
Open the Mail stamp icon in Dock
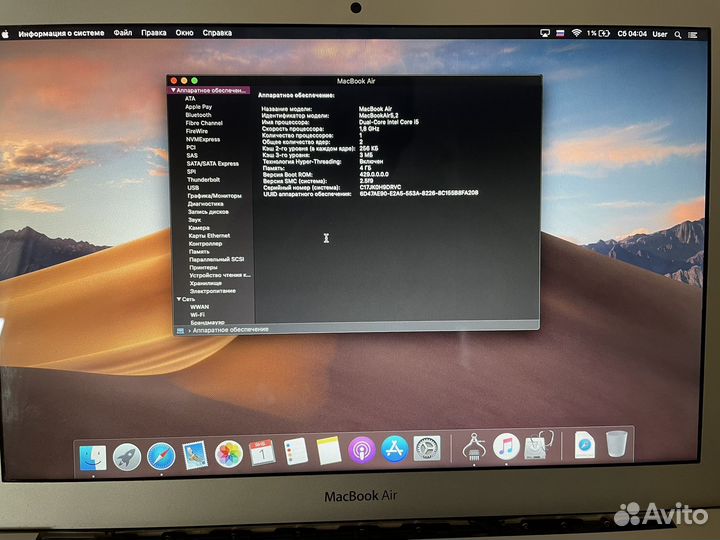195,455
